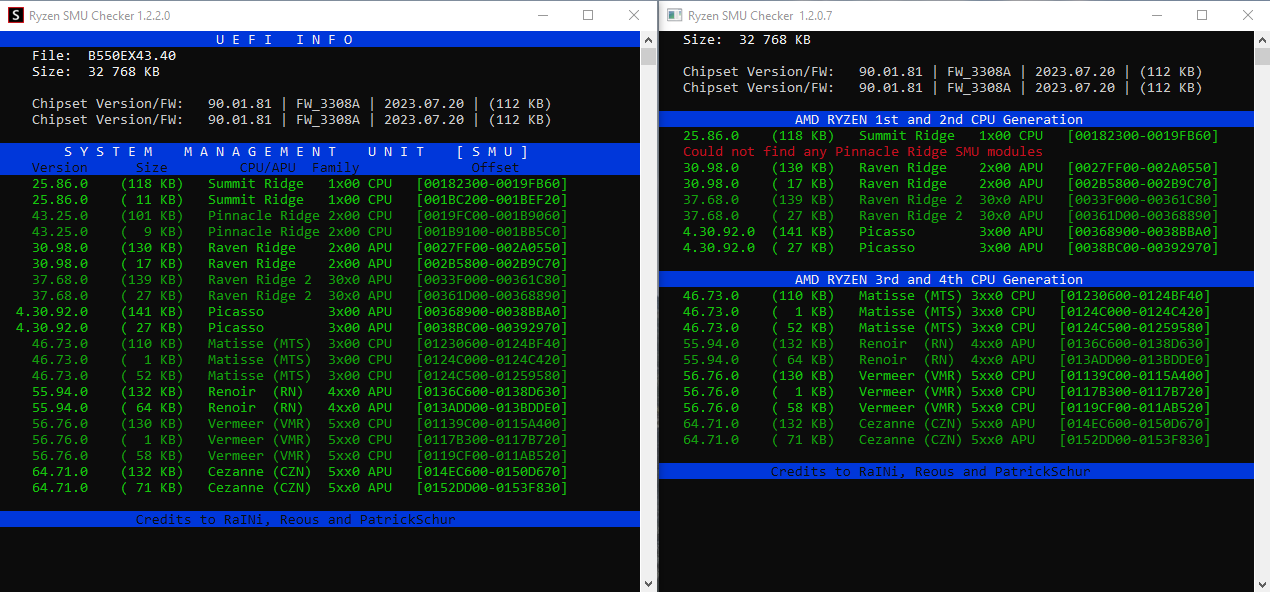Minimize the Ryzen SMU Checker 1.2.2.0 window
Screen dimensions: 1270x592
[542, 15]
